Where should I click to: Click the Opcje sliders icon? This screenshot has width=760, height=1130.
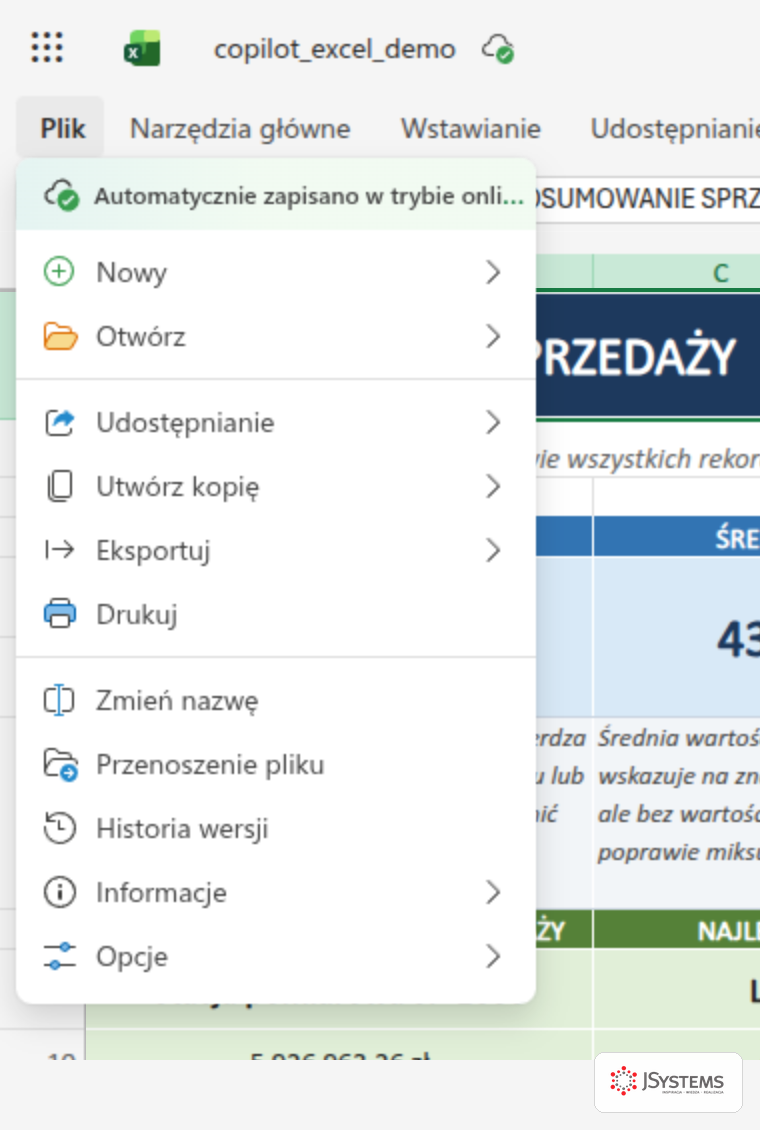[60, 956]
